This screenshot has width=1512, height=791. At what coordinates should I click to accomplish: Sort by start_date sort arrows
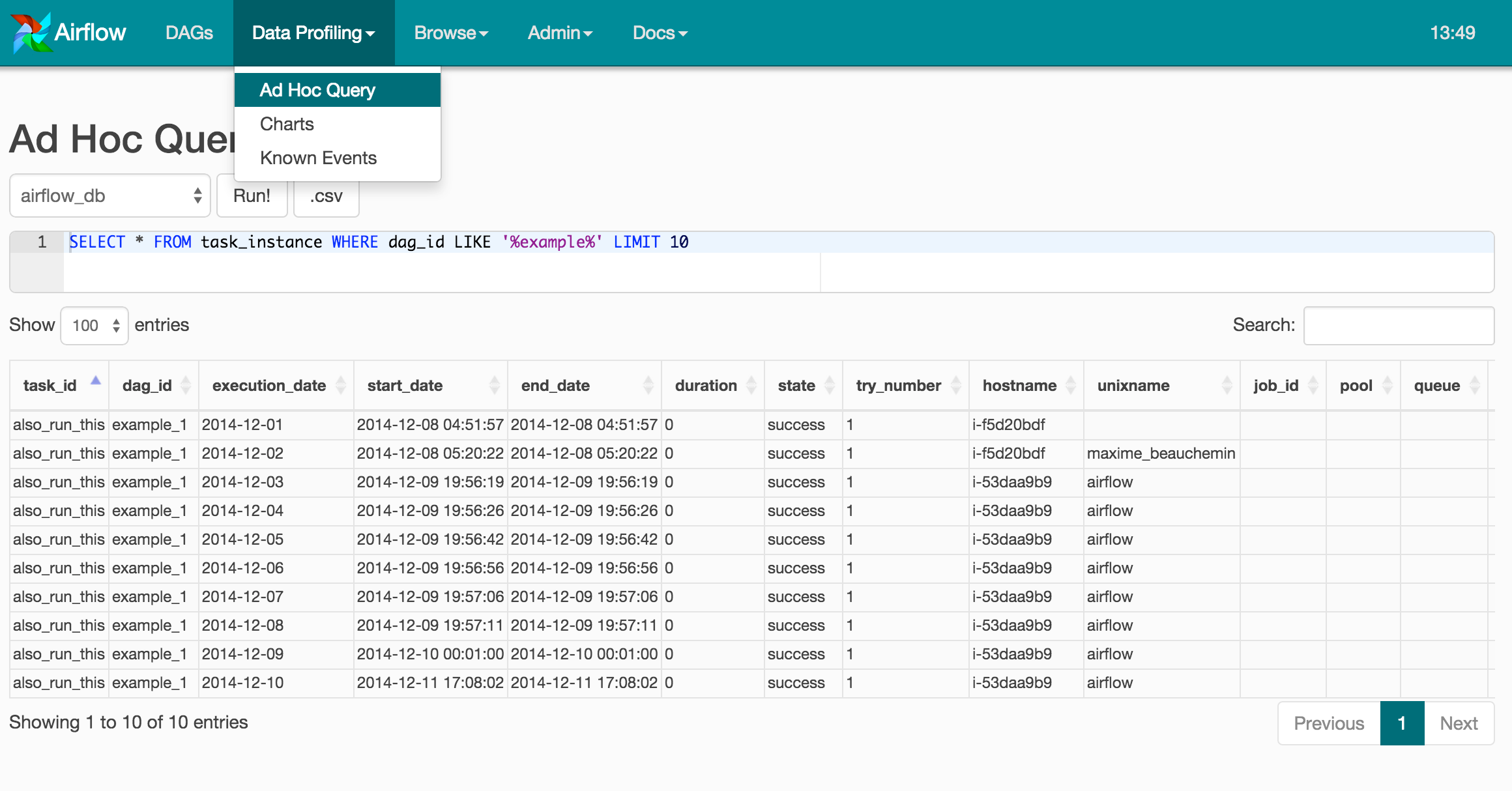pos(494,385)
